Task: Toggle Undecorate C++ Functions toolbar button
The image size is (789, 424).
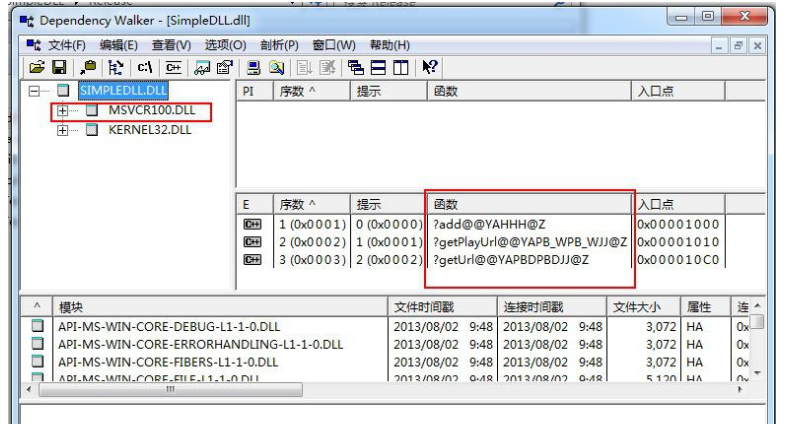Action: (174, 67)
